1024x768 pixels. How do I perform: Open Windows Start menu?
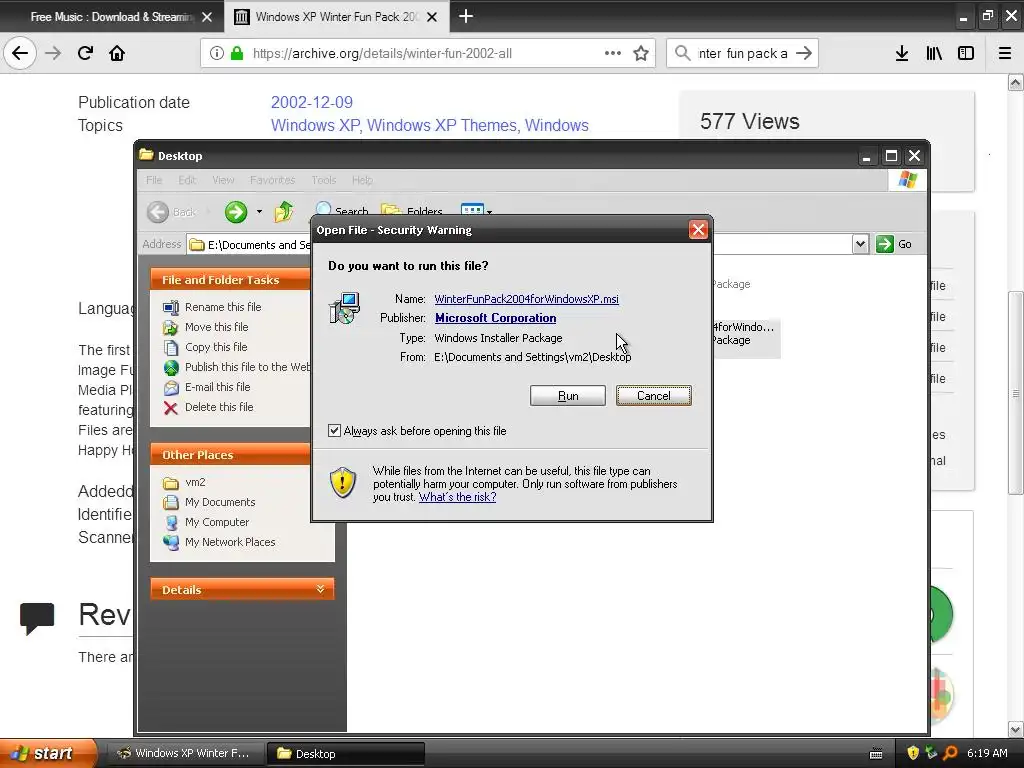coord(48,753)
